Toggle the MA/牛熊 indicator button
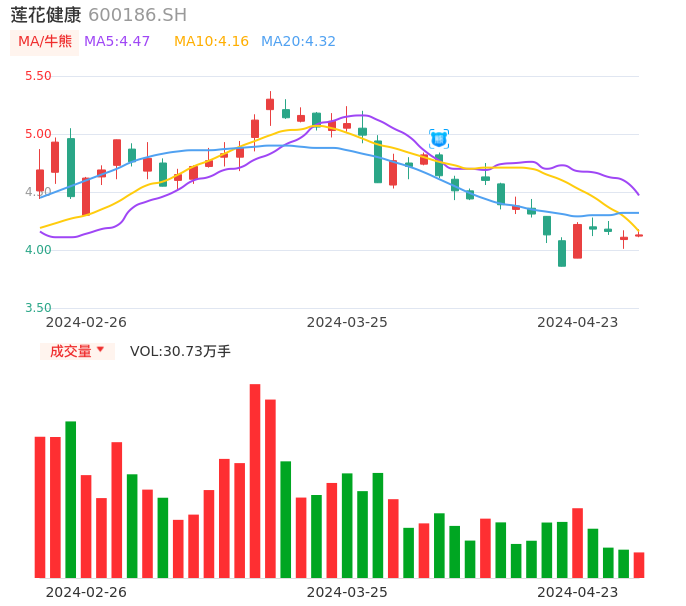This screenshot has height=606, width=686. point(45,42)
